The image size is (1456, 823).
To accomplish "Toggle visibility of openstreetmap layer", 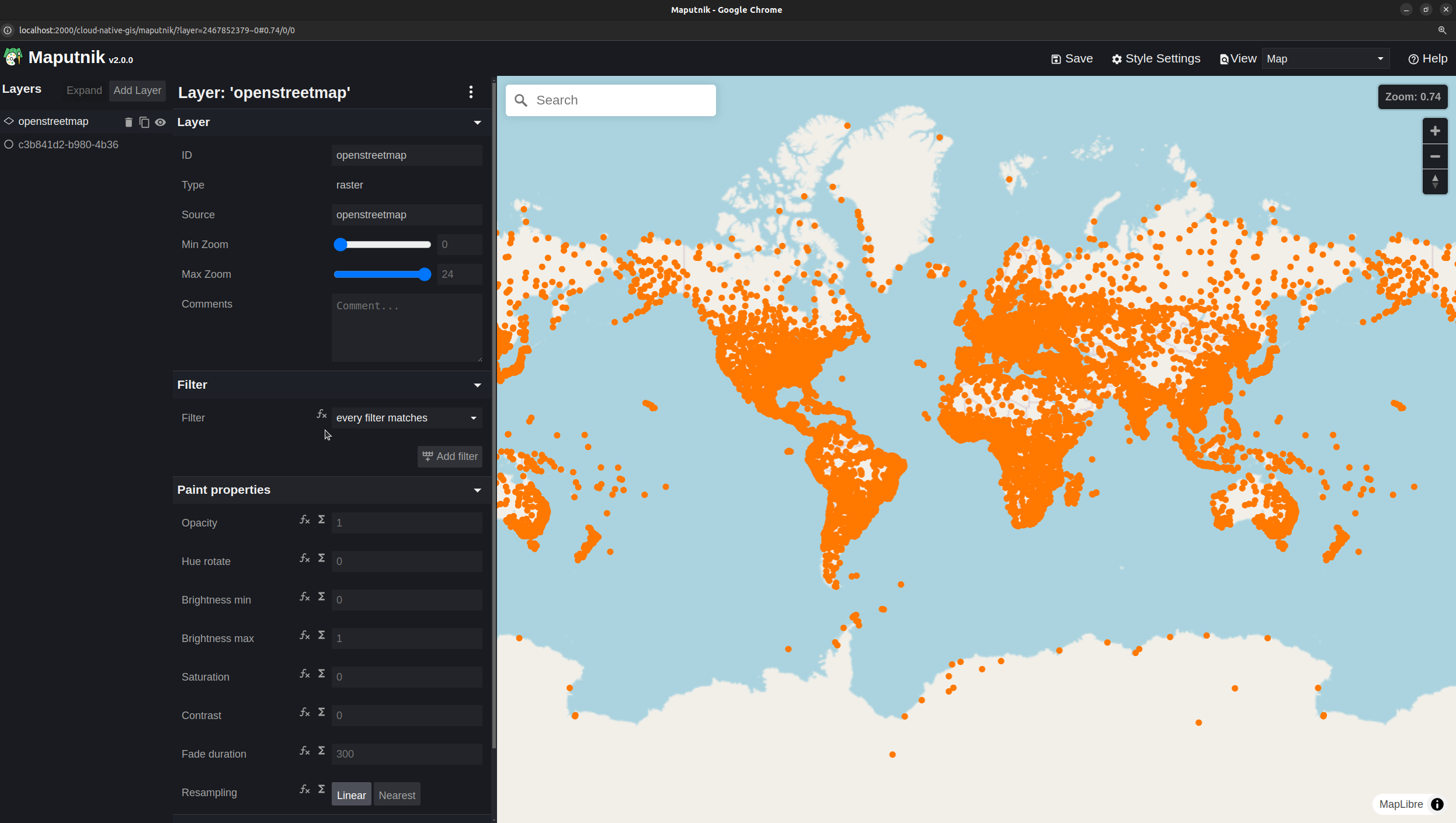I will [x=161, y=122].
